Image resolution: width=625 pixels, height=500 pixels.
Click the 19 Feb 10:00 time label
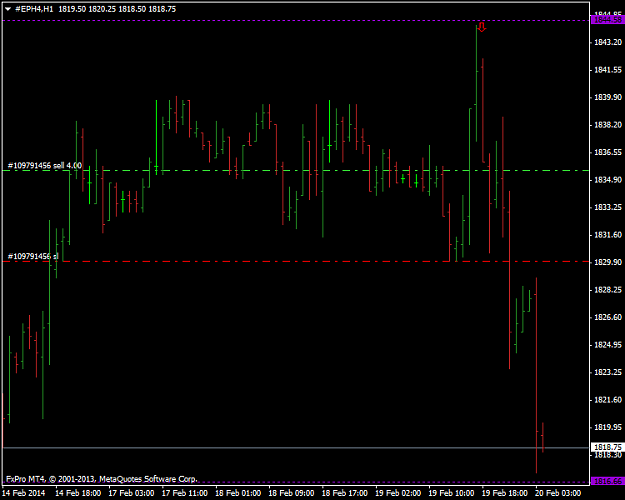(452, 493)
